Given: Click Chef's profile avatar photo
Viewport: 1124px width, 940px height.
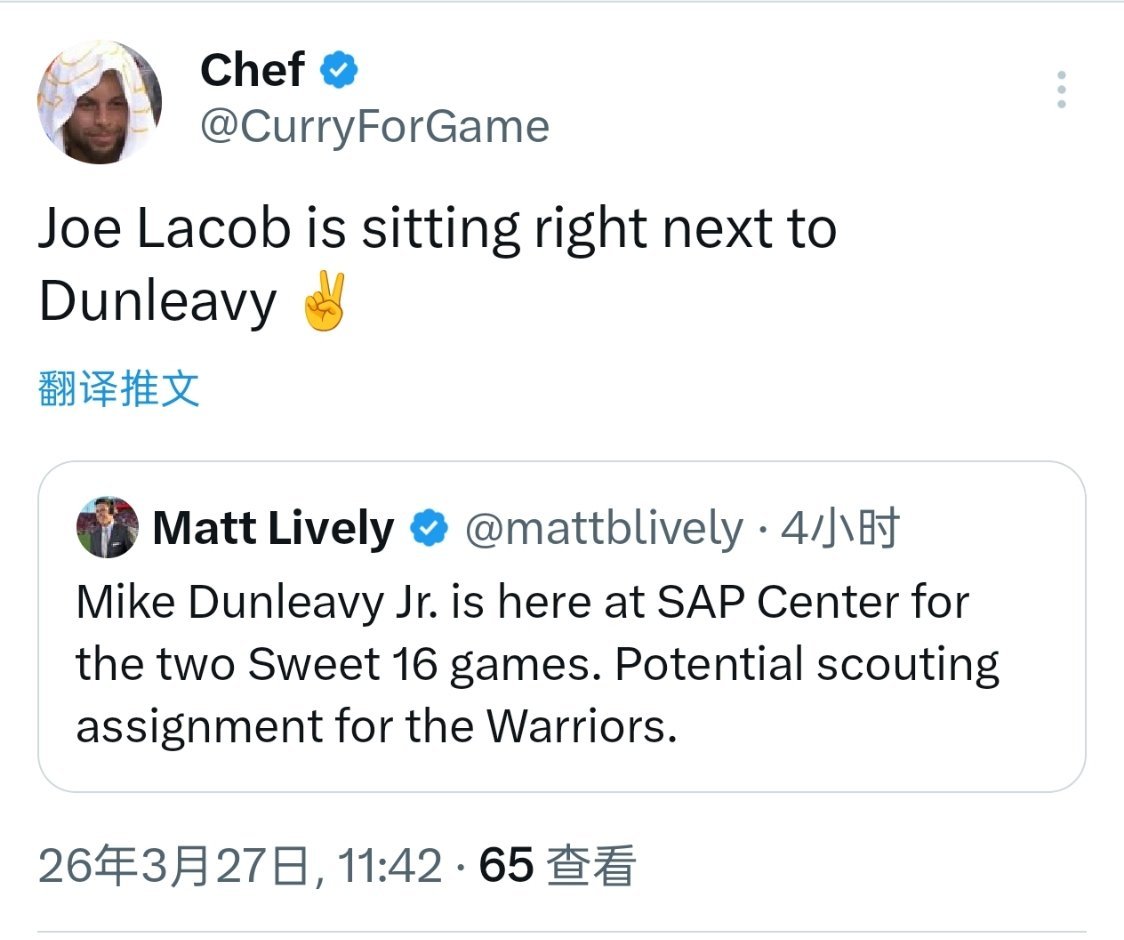Looking at the screenshot, I should 99,103.
